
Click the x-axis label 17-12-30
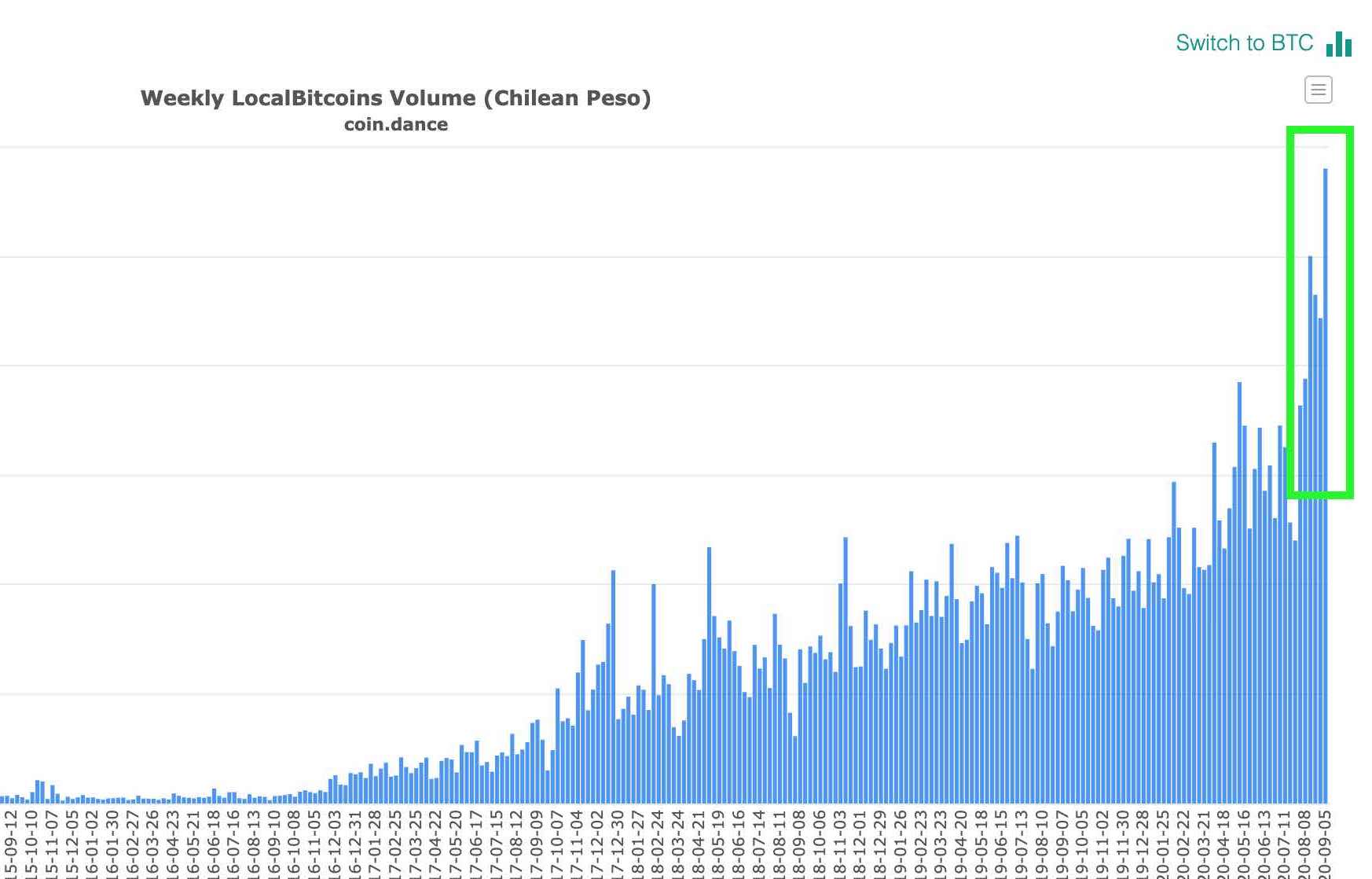pyautogui.click(x=617, y=844)
